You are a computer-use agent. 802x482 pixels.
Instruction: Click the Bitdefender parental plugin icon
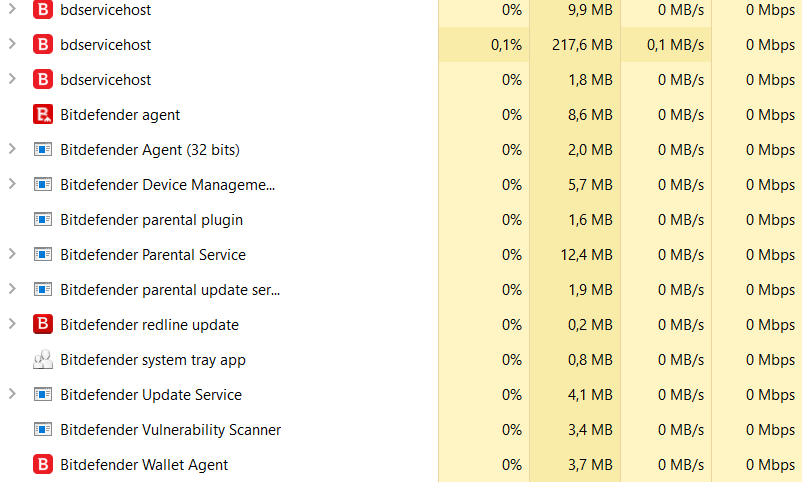43,220
